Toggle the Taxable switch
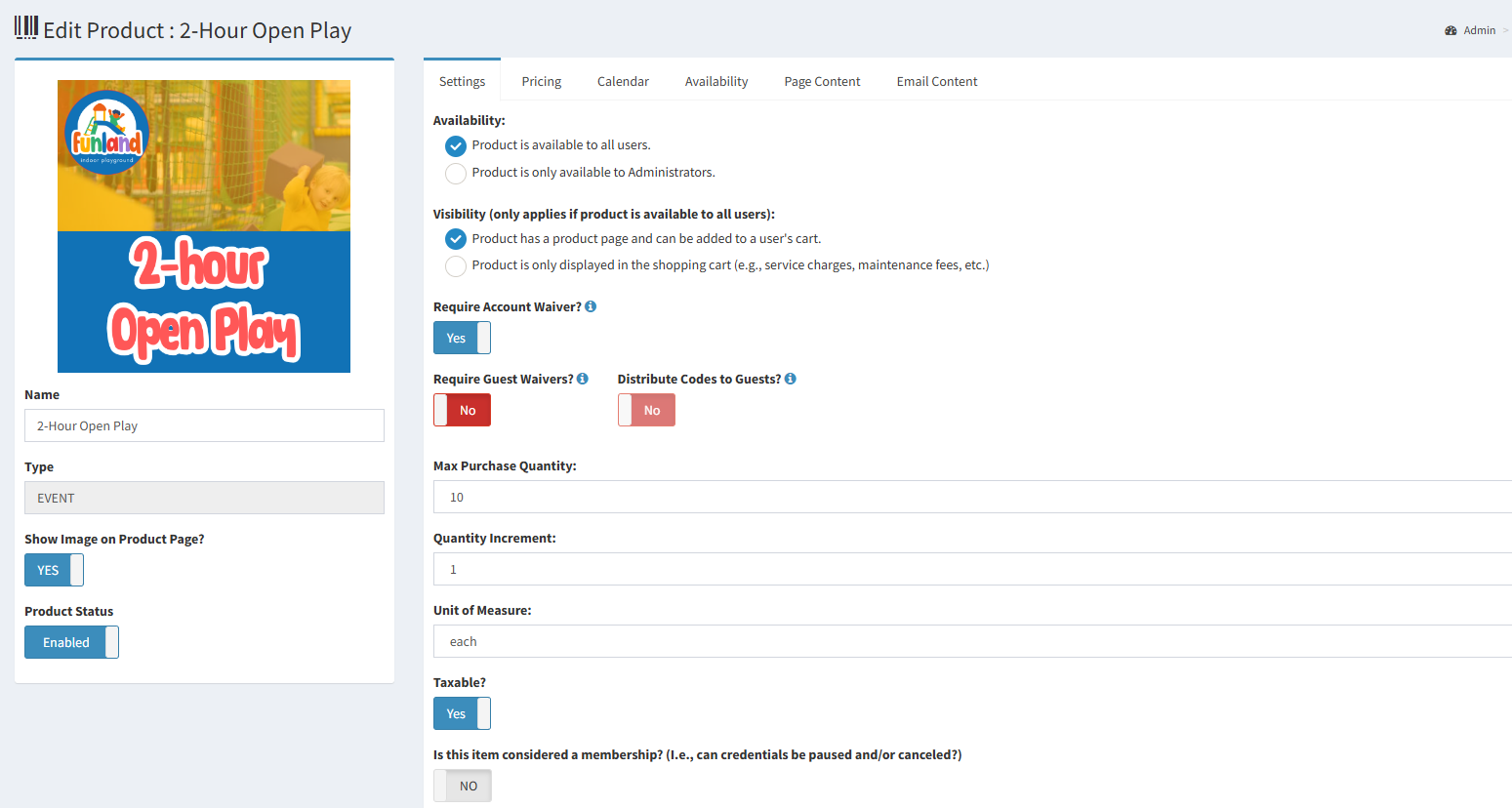1512x808 pixels. 462,713
